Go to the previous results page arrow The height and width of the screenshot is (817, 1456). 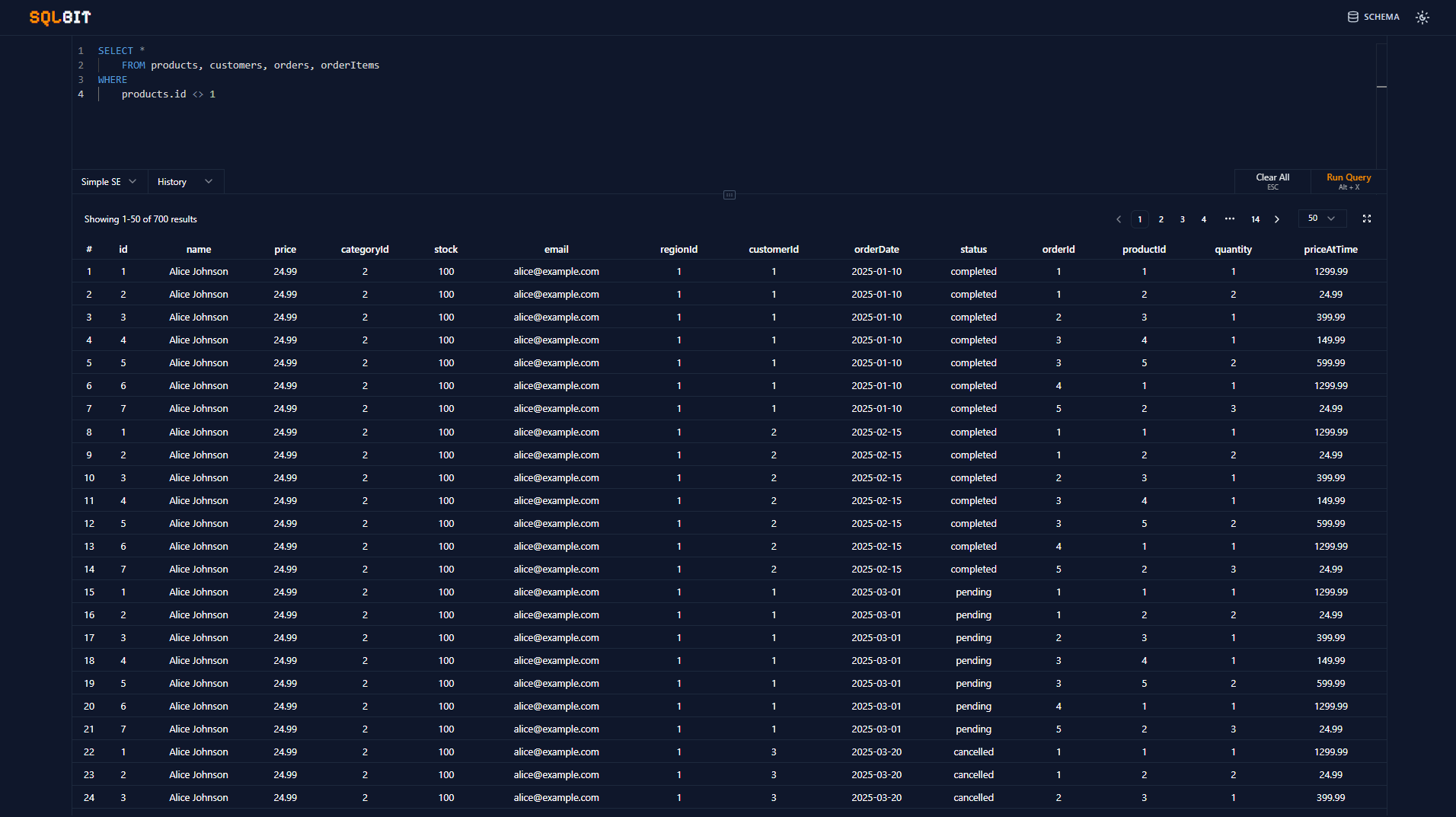click(x=1119, y=219)
